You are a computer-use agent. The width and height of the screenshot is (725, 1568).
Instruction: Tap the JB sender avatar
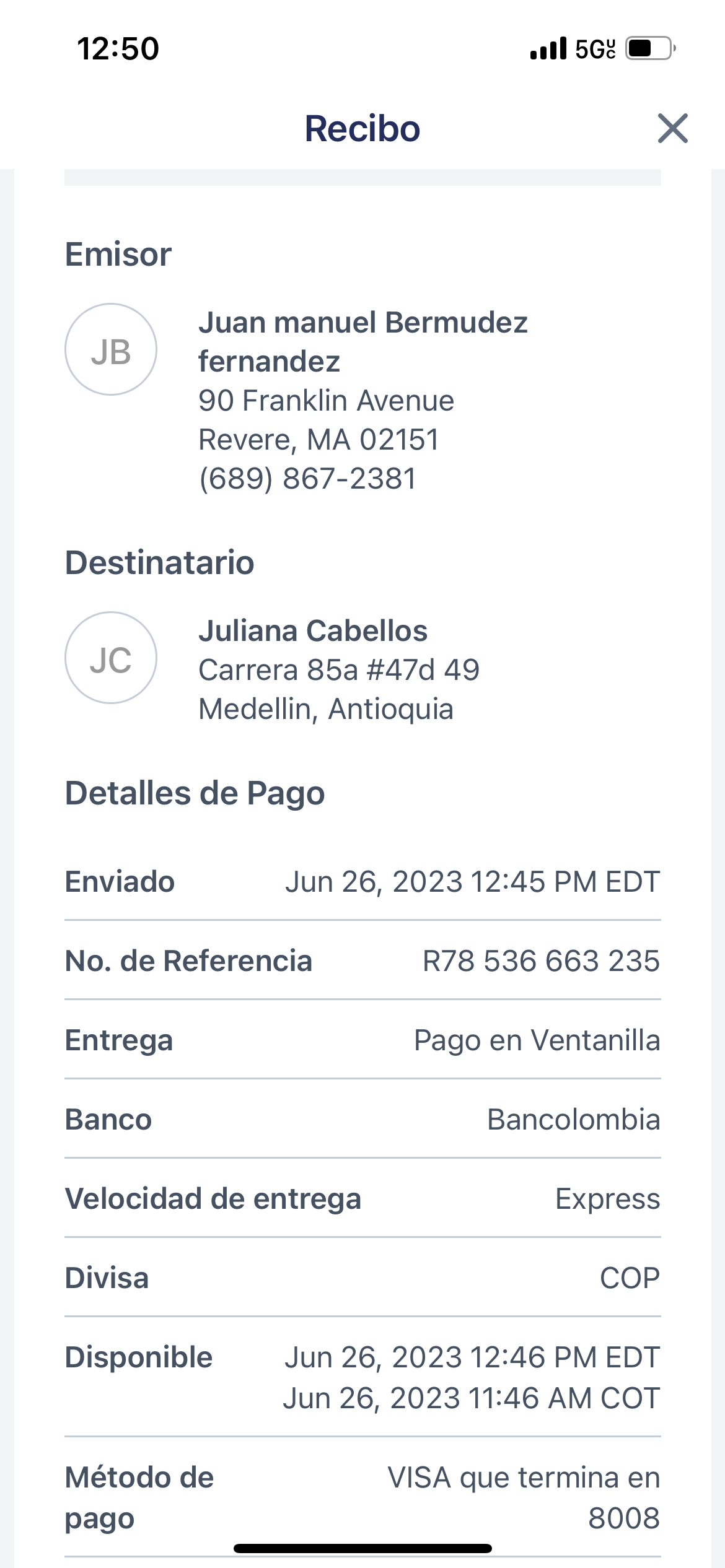pos(111,349)
